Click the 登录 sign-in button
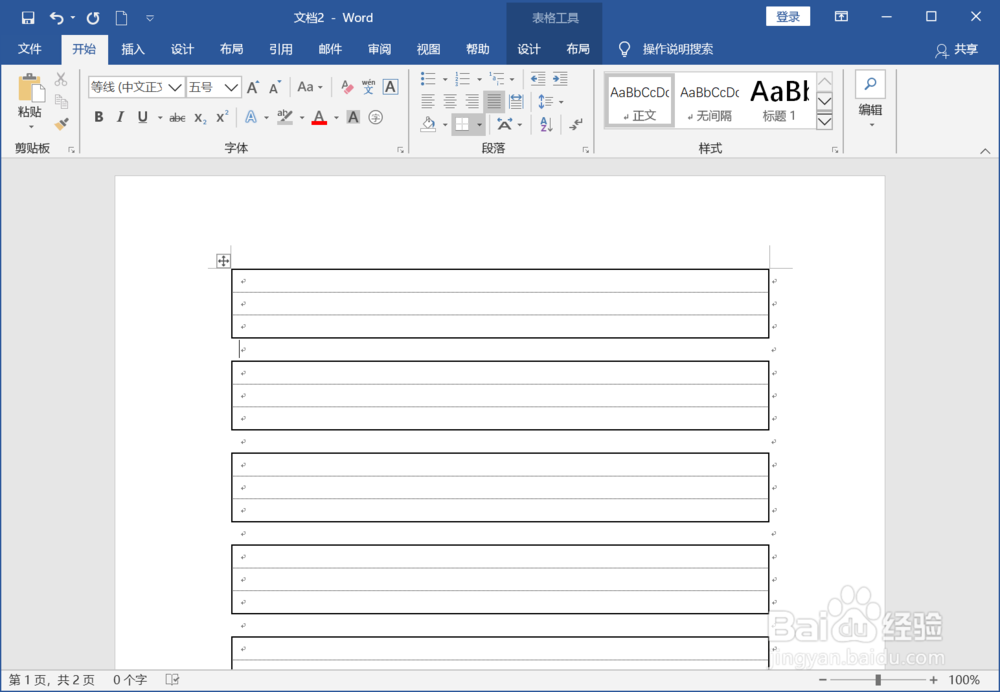Image resolution: width=1000 pixels, height=692 pixels. (788, 17)
